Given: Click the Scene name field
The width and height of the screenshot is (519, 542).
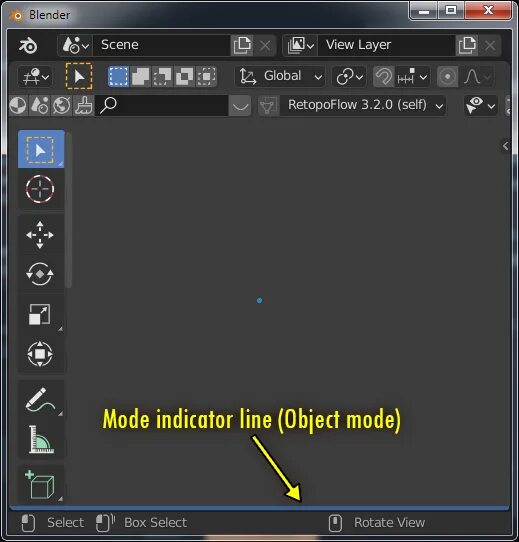Looking at the screenshot, I should tap(161, 45).
